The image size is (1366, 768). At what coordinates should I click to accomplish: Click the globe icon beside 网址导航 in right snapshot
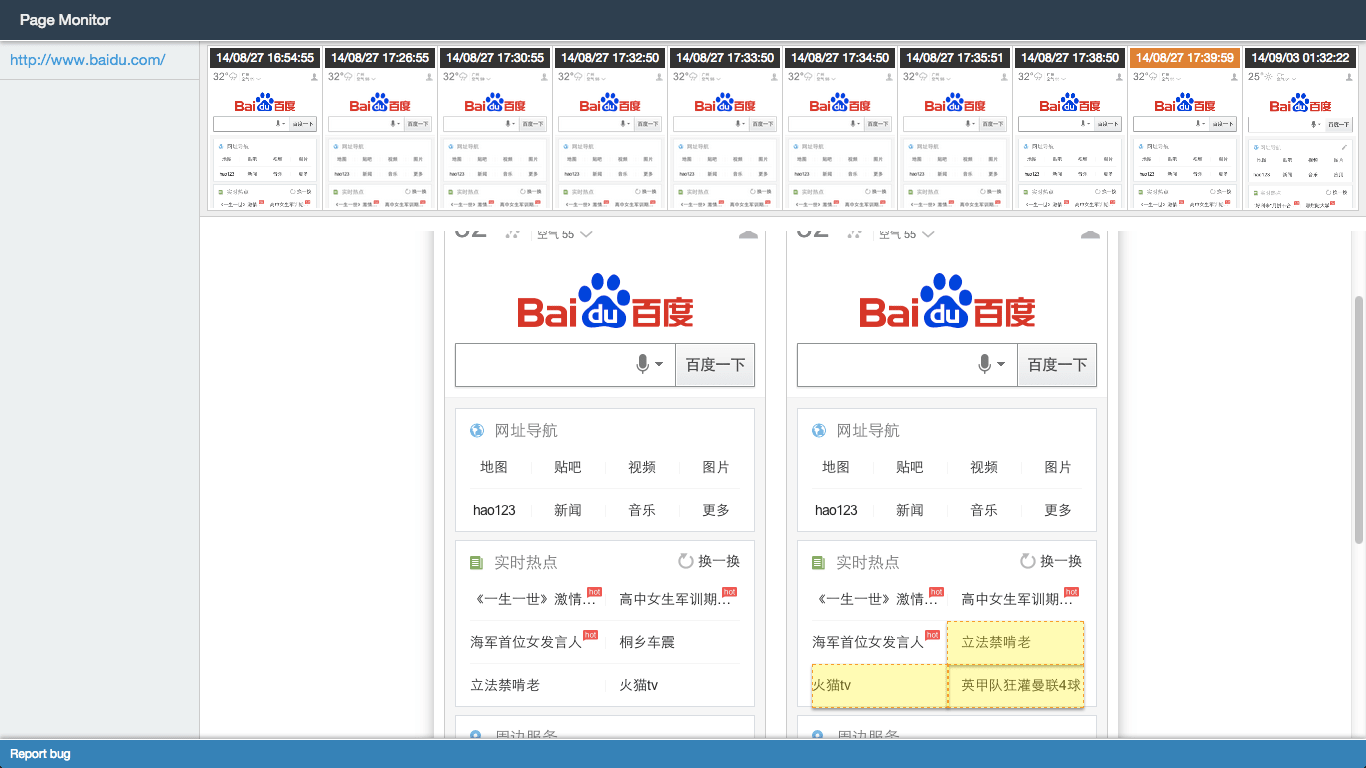click(819, 431)
